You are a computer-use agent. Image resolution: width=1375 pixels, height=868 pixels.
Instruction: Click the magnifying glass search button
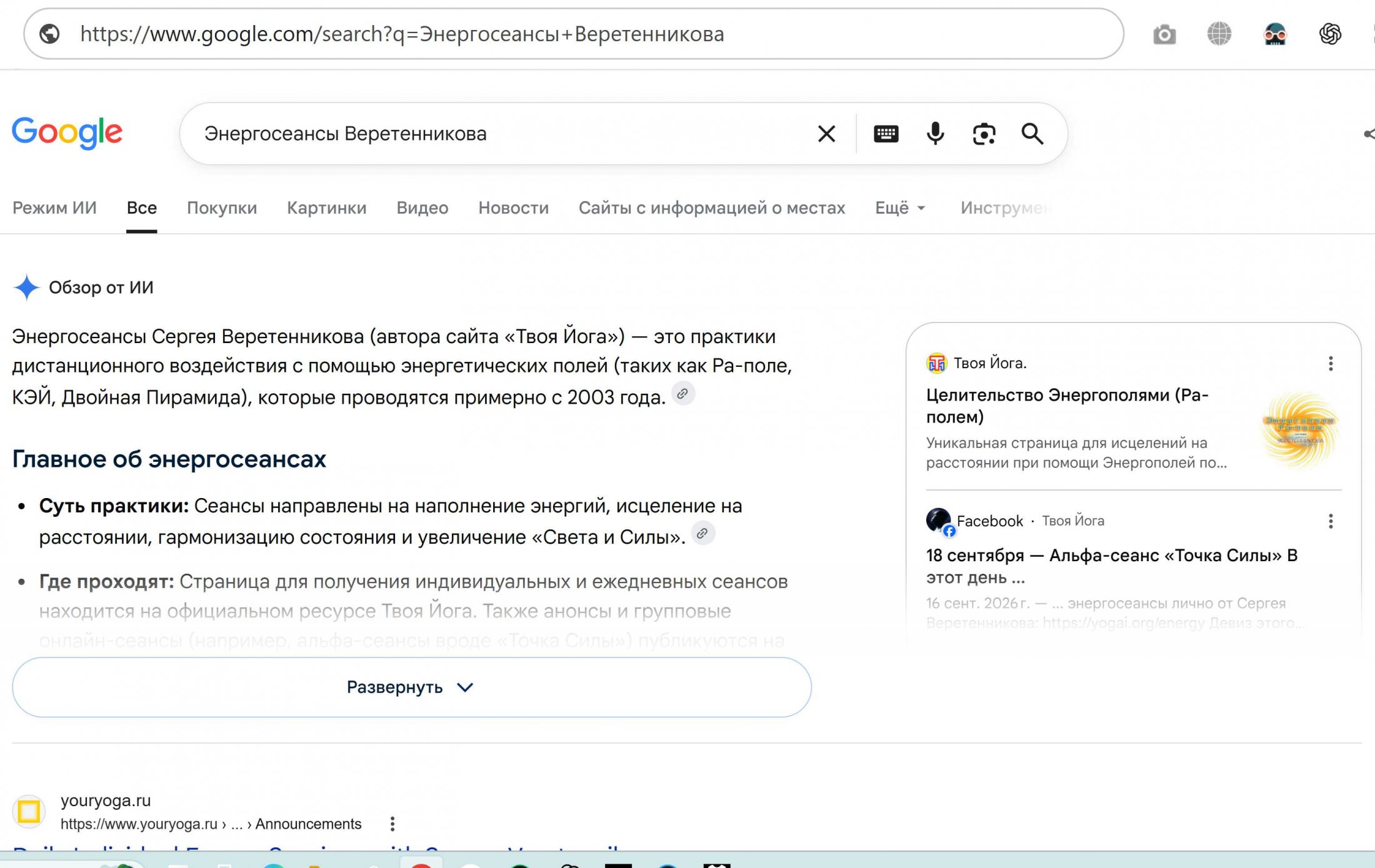1032,134
